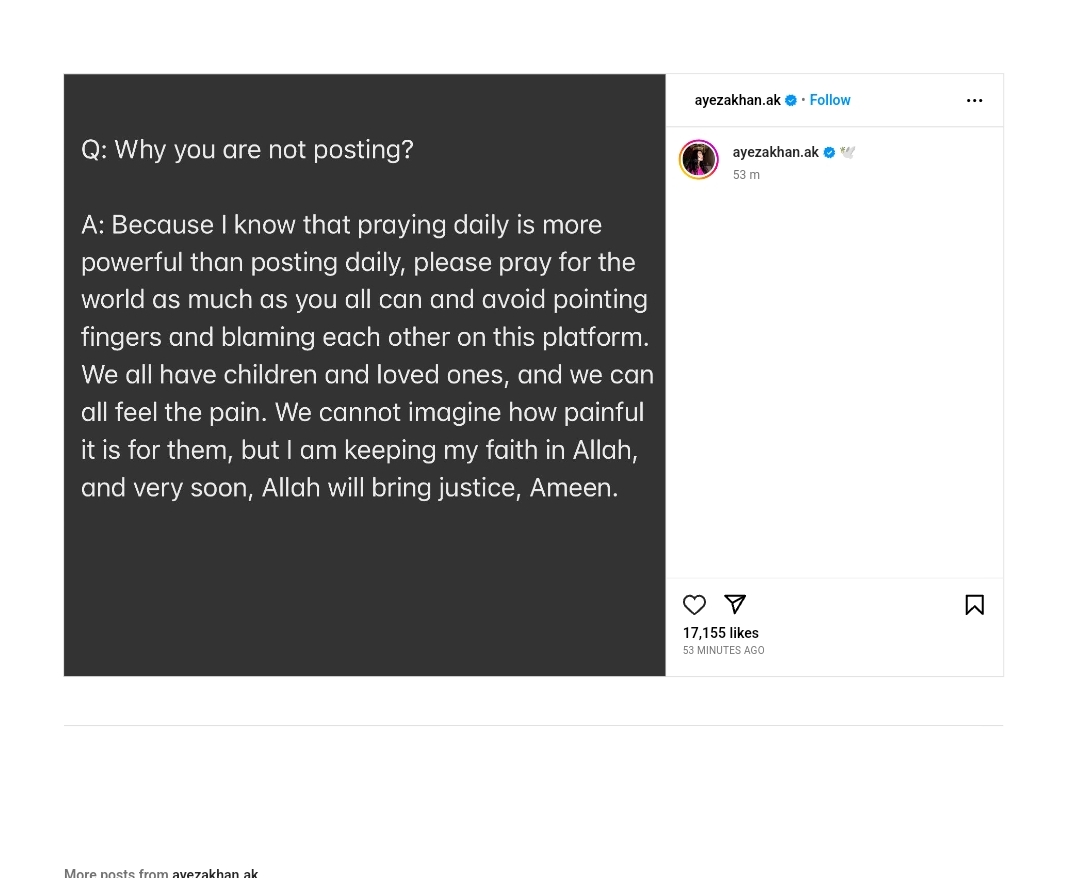Click the "53 m" caption time label
The image size is (1080, 878).
[x=746, y=175]
